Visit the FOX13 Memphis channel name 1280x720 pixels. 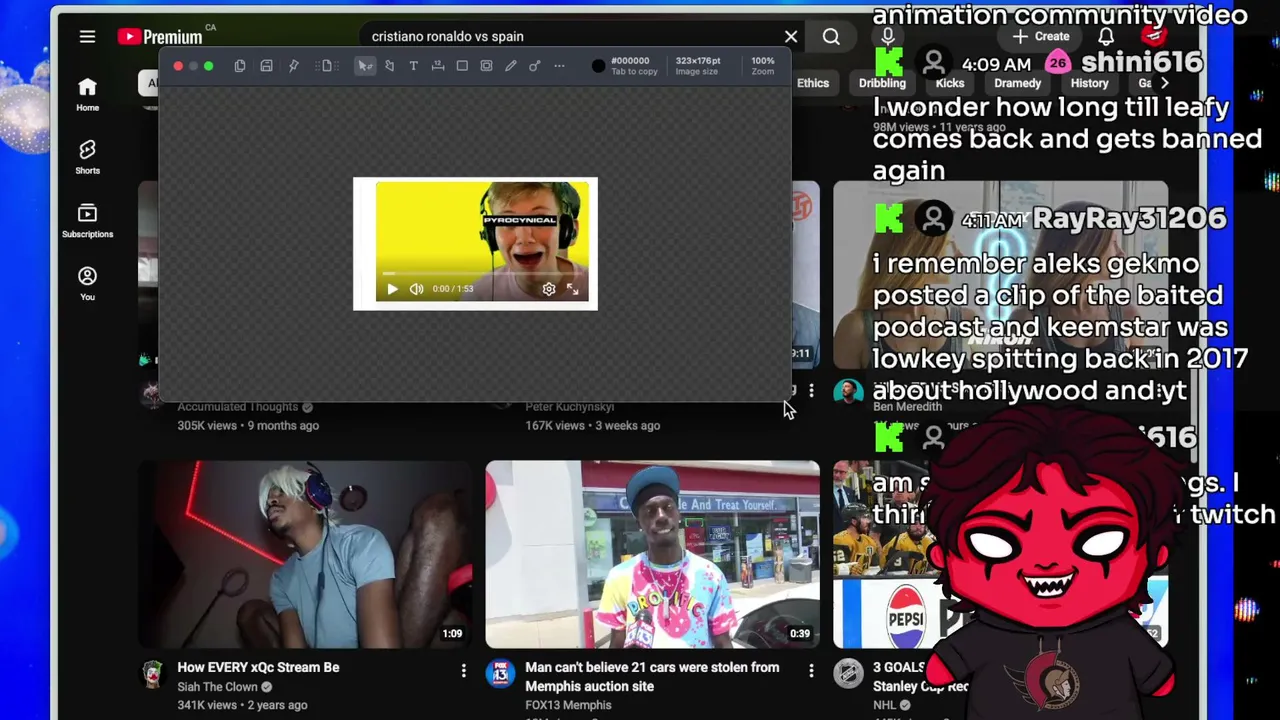pyautogui.click(x=568, y=705)
